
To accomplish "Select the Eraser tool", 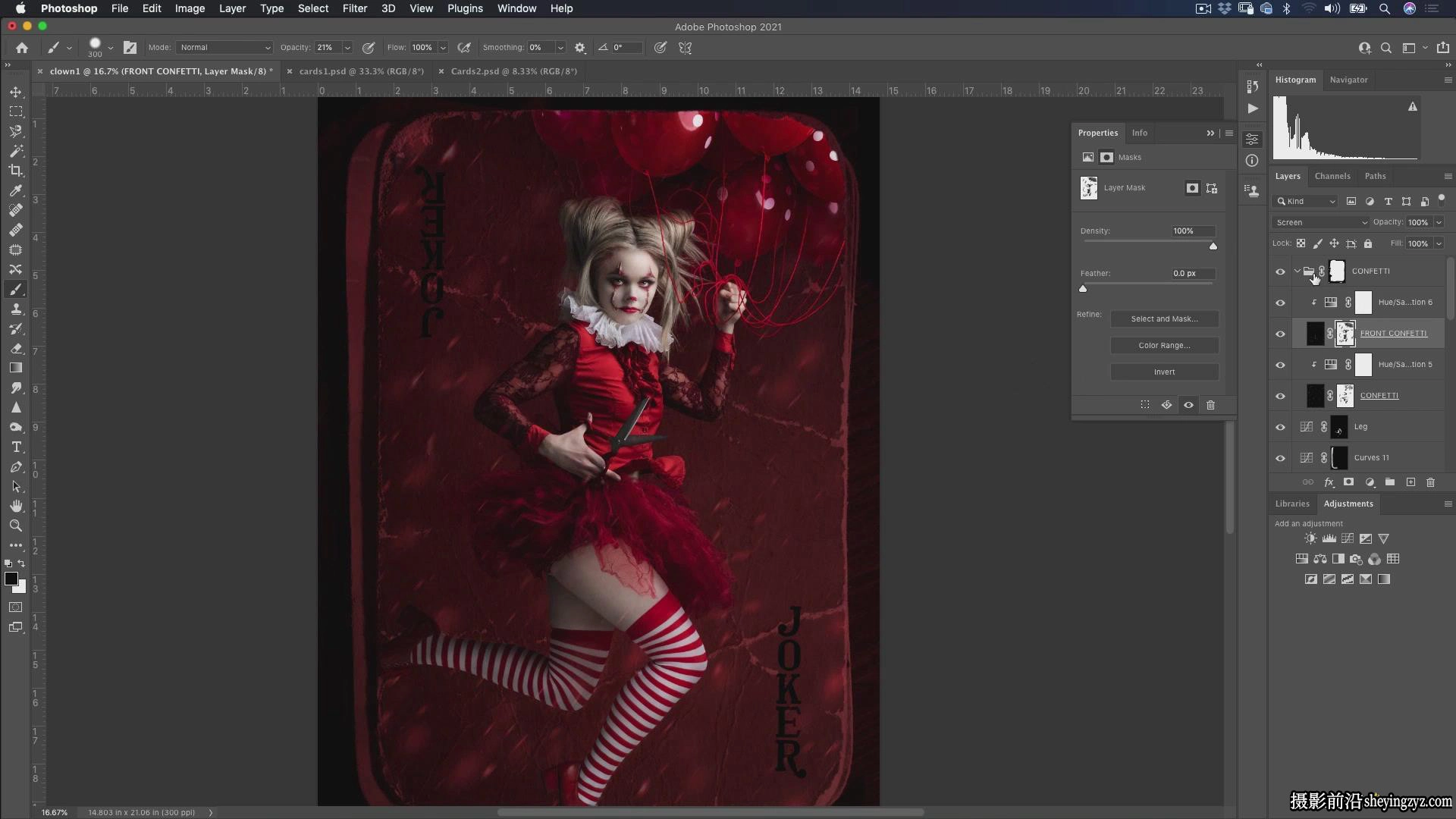I will [16, 348].
